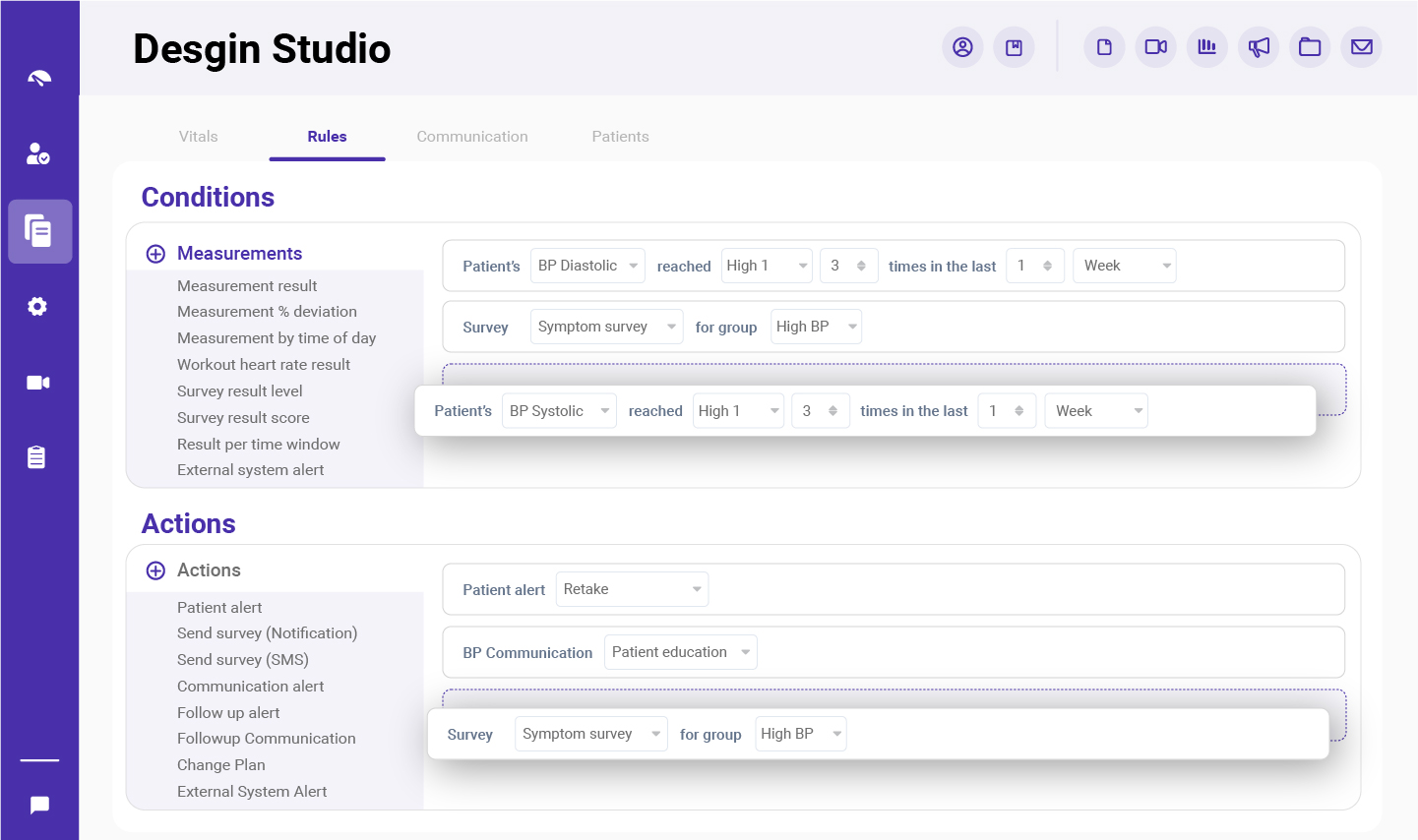The width and height of the screenshot is (1418, 840).
Task: Select Measurement result condition
Action: [x=247, y=286]
